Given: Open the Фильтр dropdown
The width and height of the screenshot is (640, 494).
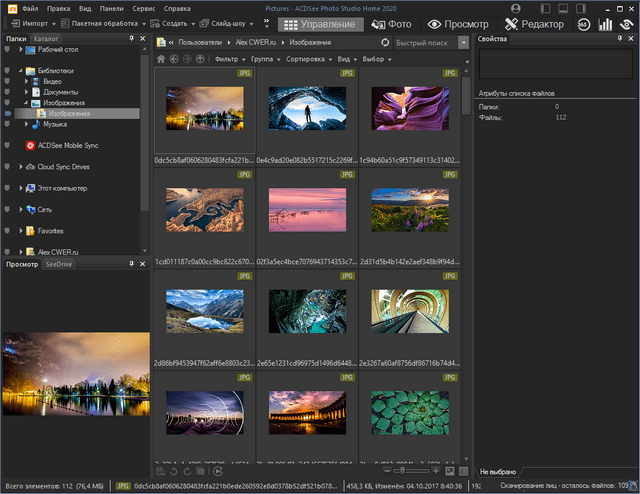Looking at the screenshot, I should click(230, 59).
